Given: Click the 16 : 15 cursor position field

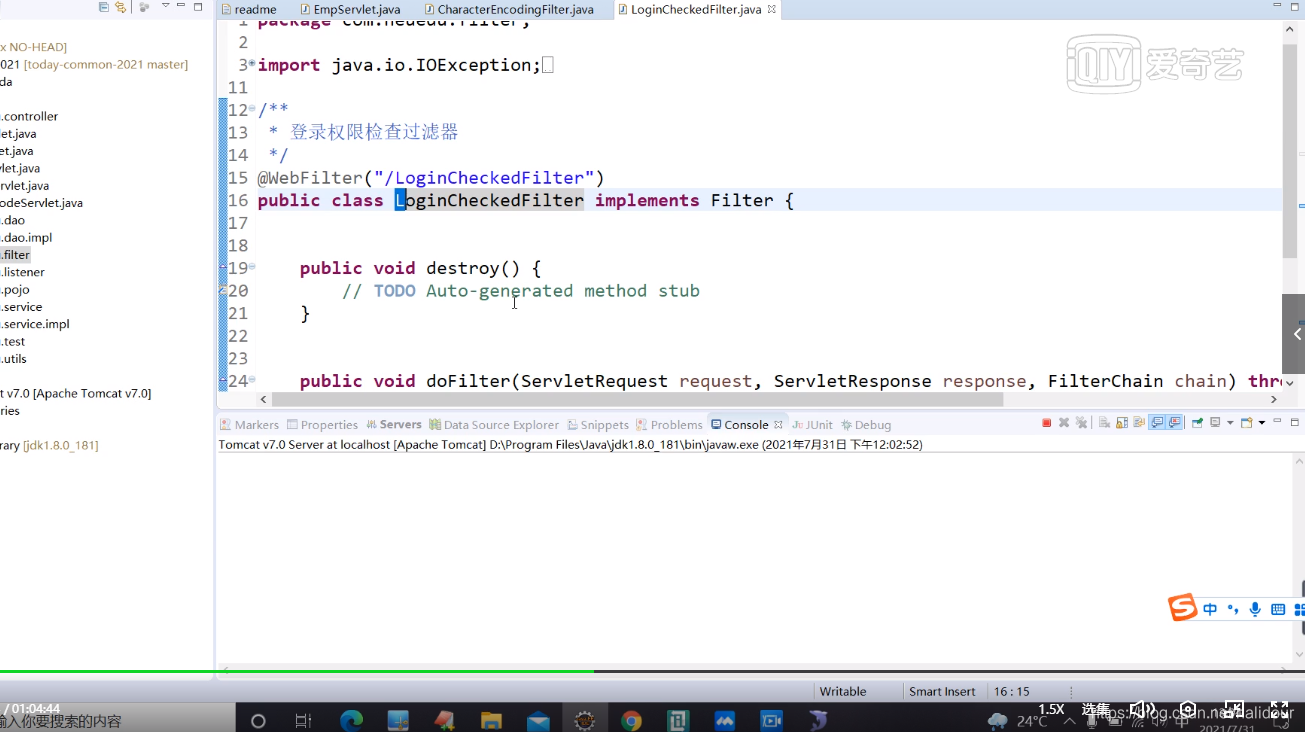Looking at the screenshot, I should click(x=1011, y=691).
